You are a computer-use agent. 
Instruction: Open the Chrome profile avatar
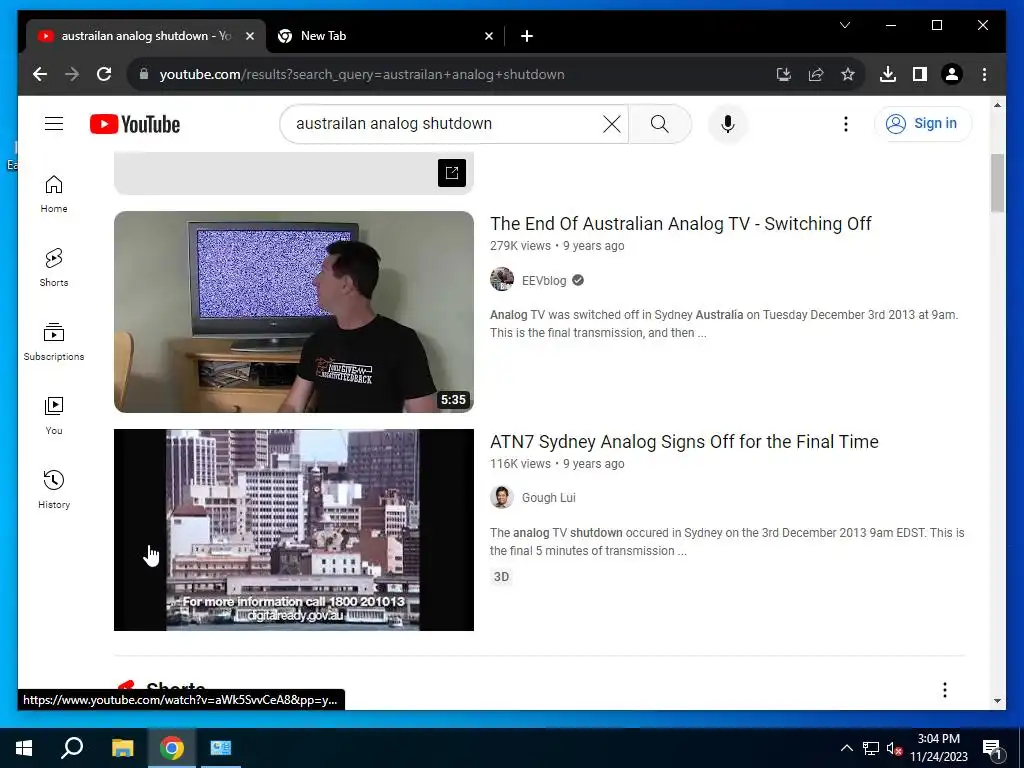click(x=952, y=74)
